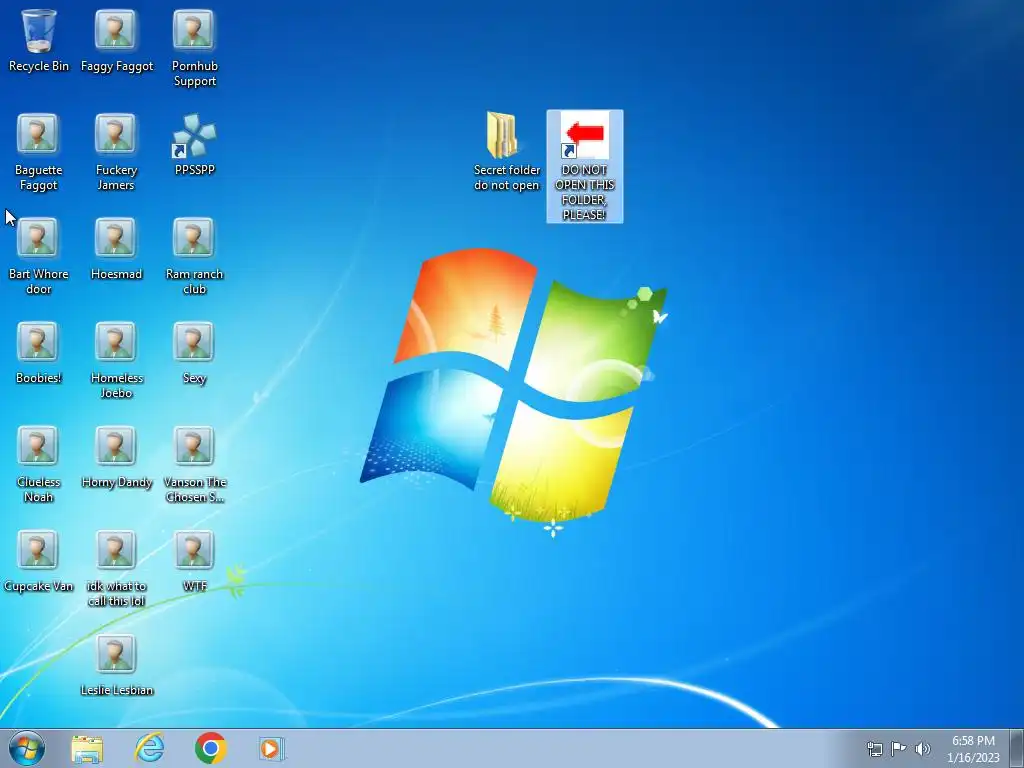This screenshot has height=768, width=1024.
Task: Click the volume speaker tray icon
Action: pyautogui.click(x=923, y=749)
